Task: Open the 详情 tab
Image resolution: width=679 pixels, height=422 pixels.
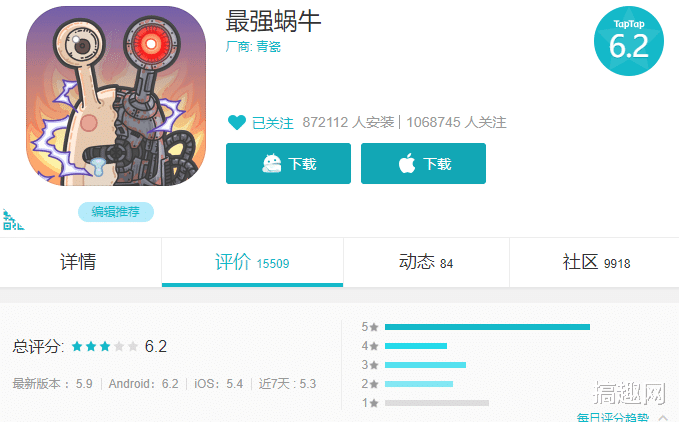Action: (x=78, y=262)
